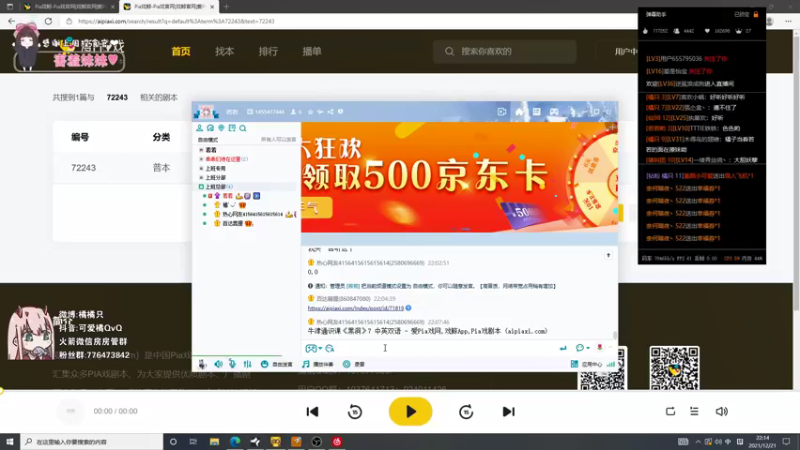Viewport: 800px width, 450px height.
Task: Click the 自由发言 button
Action: [x=277, y=364]
